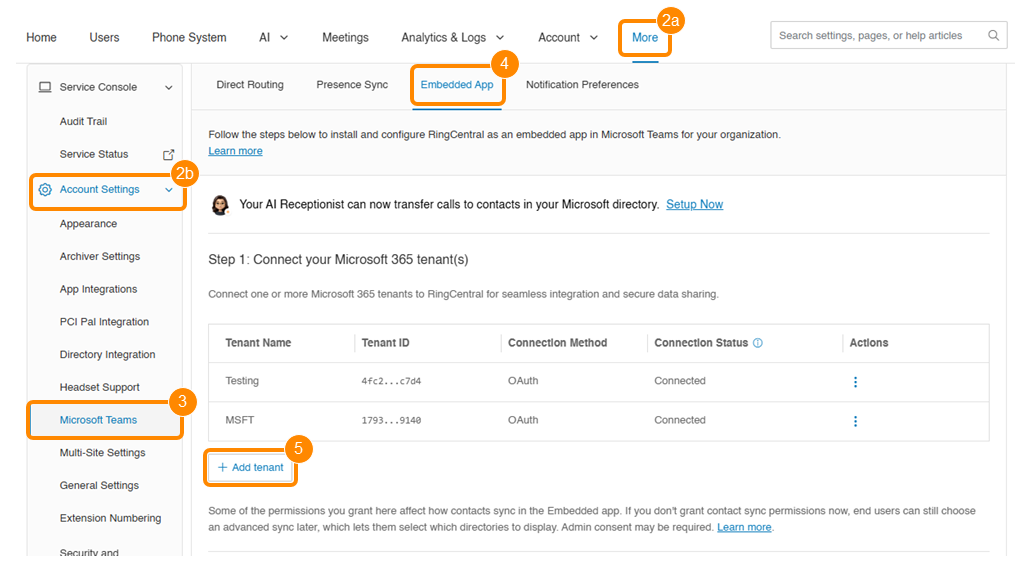This screenshot has width=1034, height=572.
Task: Open PCI Pal Integration in sidebar
Action: tap(104, 322)
